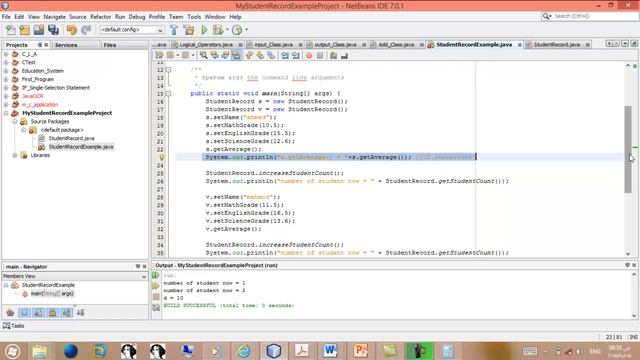Click the Undo arrow icon
This screenshot has width=640, height=360.
pyautogui.click(x=71, y=30)
